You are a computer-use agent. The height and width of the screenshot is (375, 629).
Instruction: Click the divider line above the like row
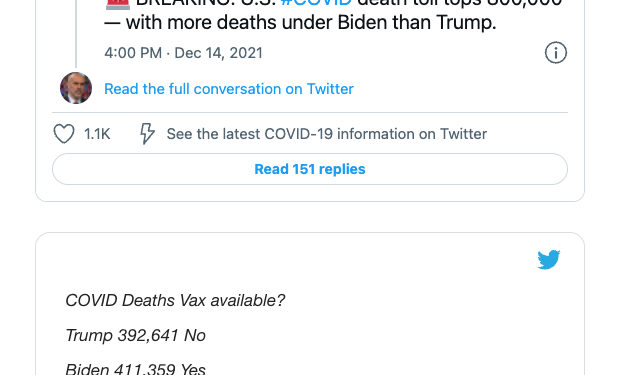pos(310,113)
